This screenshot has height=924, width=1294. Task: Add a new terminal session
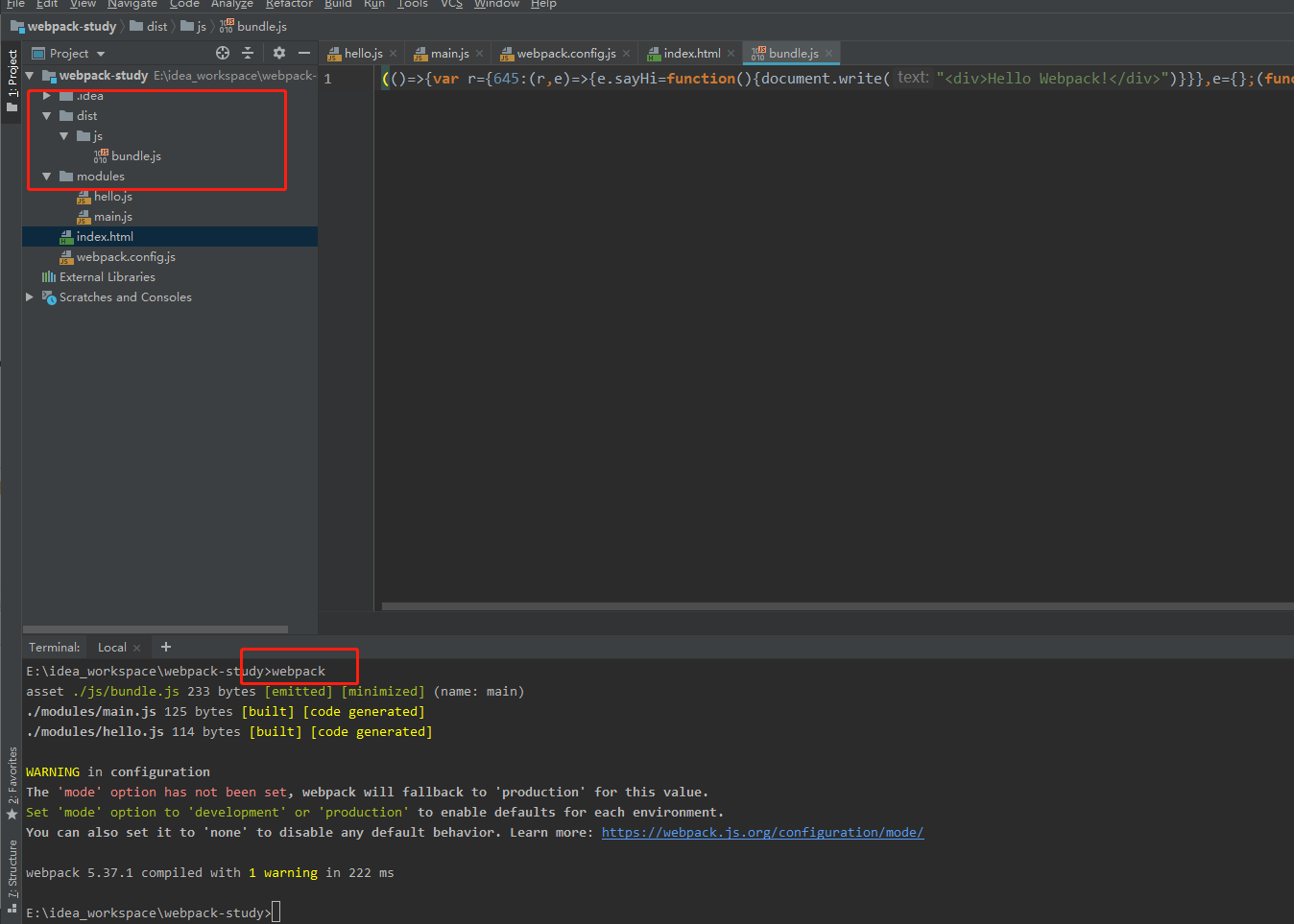tap(166, 647)
